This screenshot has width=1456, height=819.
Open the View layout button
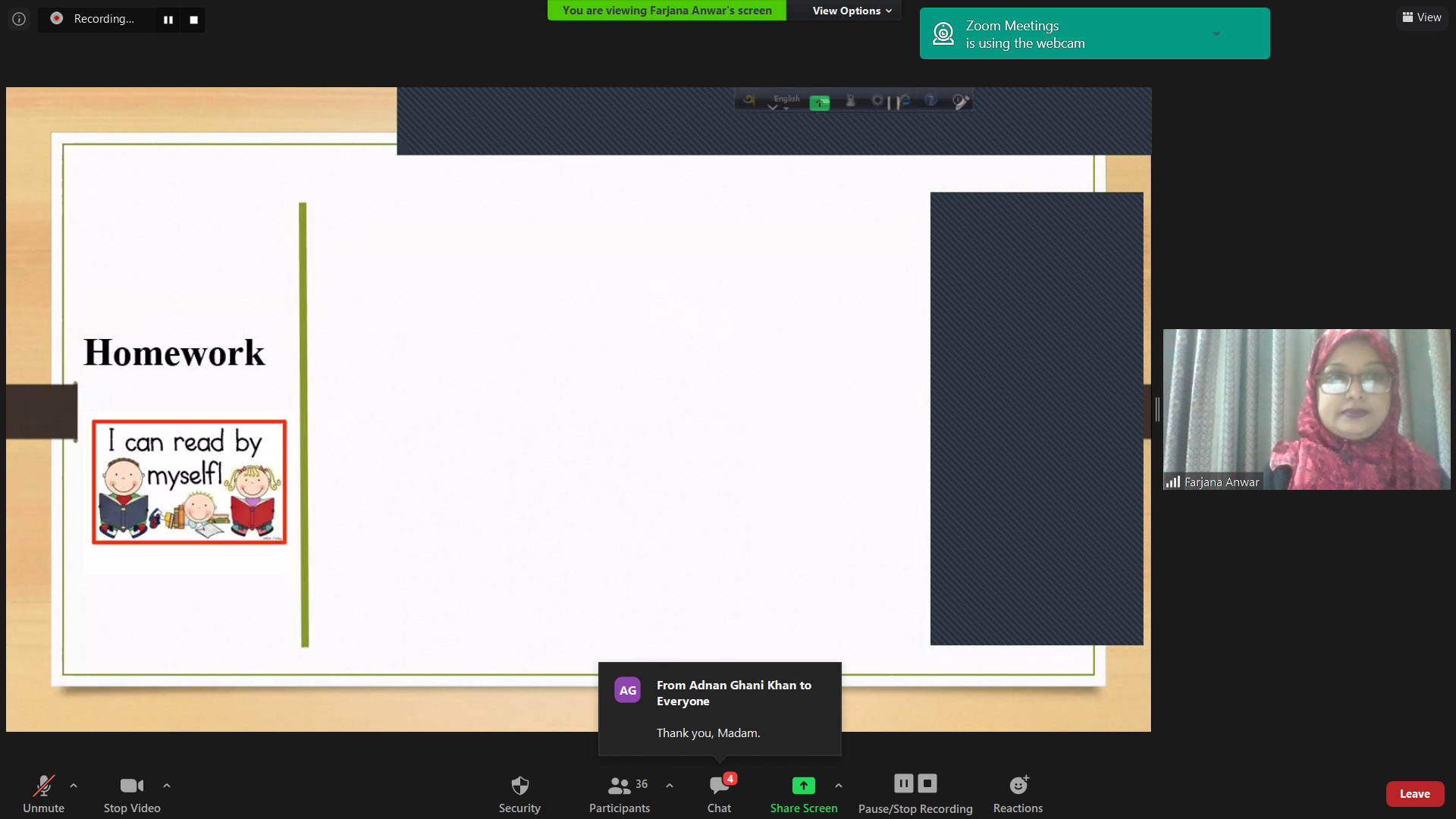click(x=1422, y=17)
